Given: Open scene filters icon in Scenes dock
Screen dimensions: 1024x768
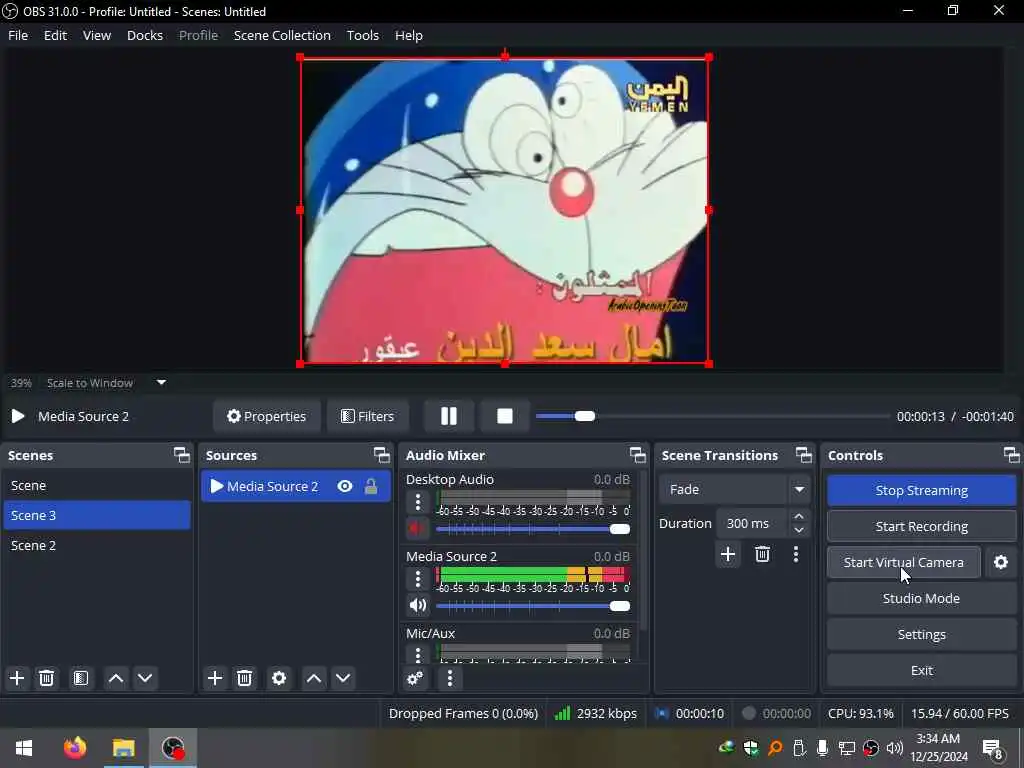Looking at the screenshot, I should pyautogui.click(x=80, y=678).
